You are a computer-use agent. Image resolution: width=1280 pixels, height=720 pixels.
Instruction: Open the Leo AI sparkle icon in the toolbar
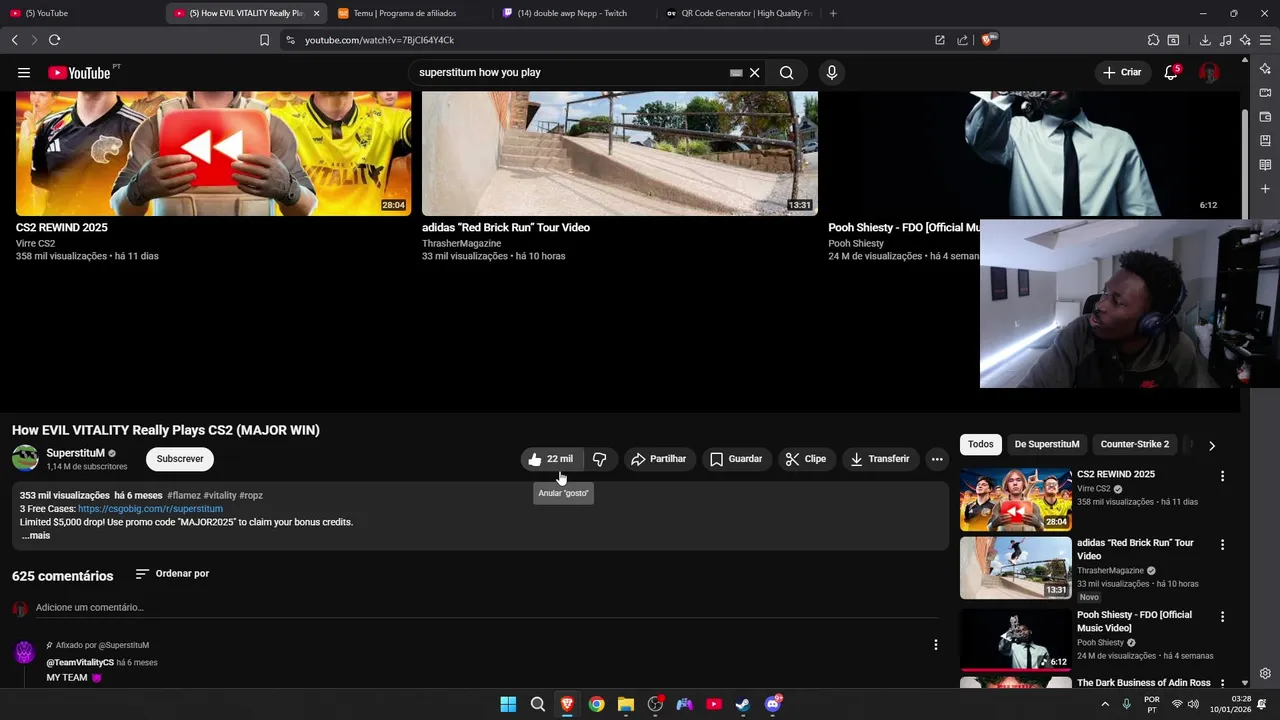point(1246,40)
